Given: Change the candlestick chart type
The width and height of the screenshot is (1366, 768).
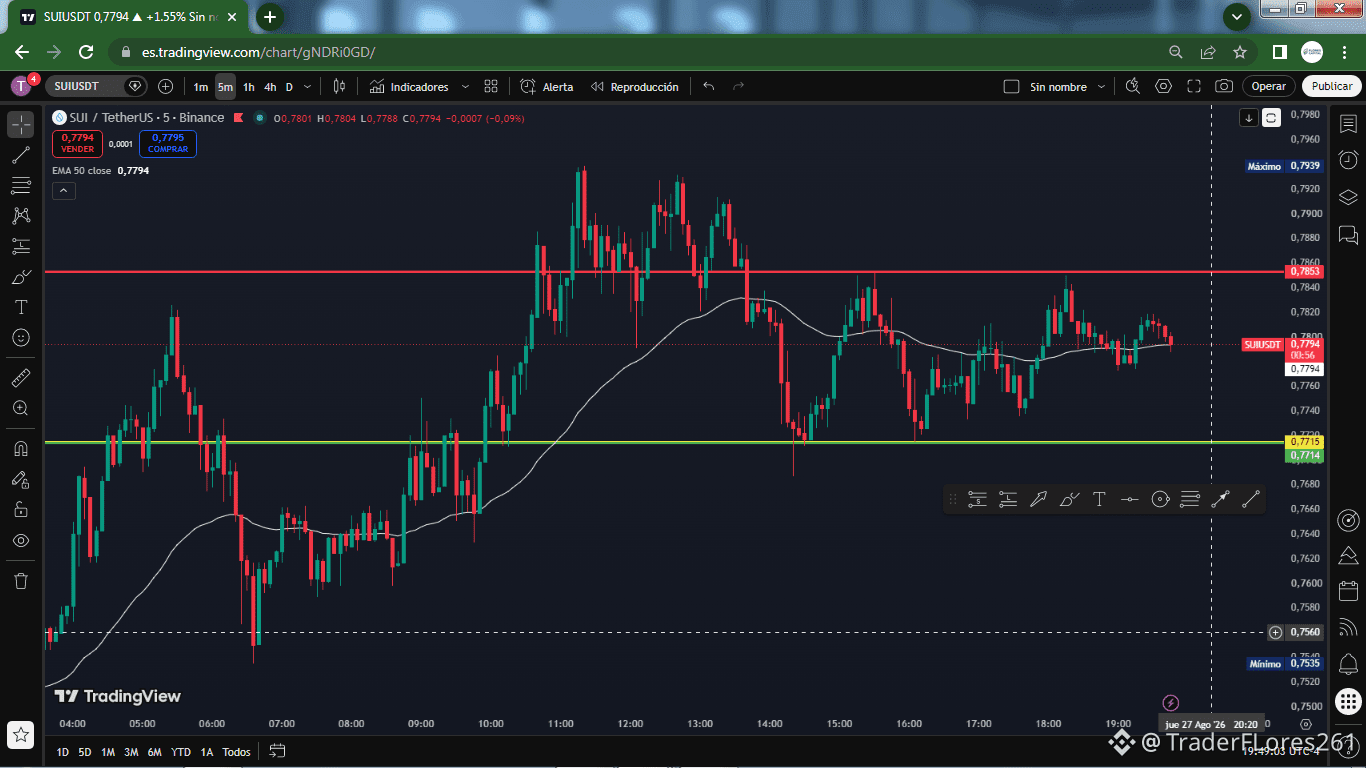Looking at the screenshot, I should point(339,87).
